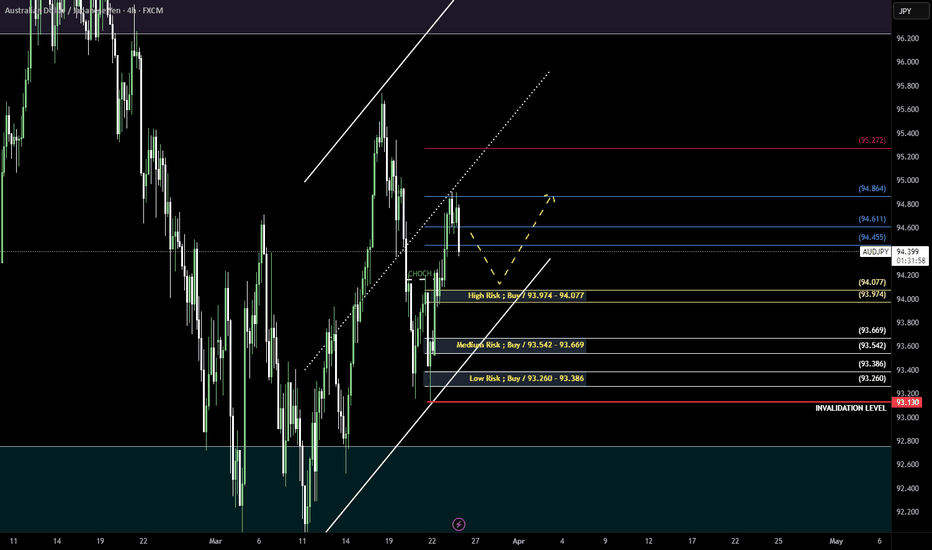This screenshot has height=550, width=932.
Task: Click the AUDJPY symbol price tag
Action: coord(875,252)
